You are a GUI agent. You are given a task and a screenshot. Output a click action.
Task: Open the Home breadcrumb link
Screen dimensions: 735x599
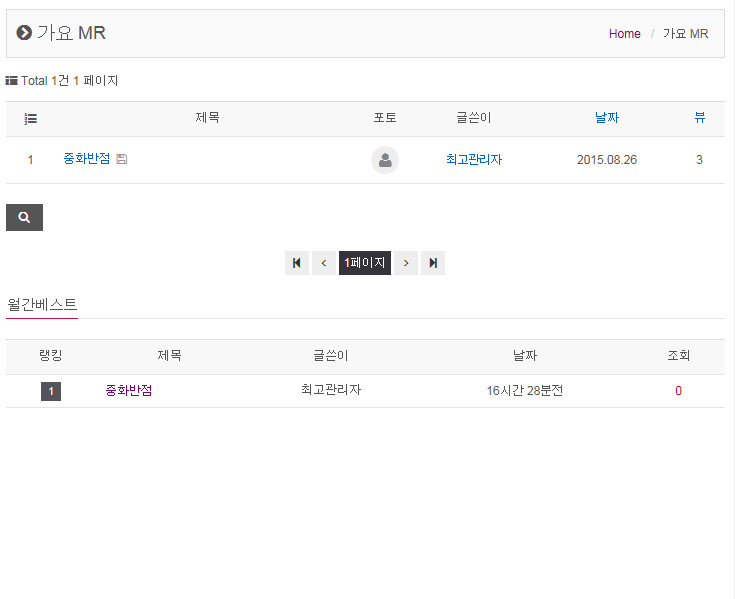(624, 34)
